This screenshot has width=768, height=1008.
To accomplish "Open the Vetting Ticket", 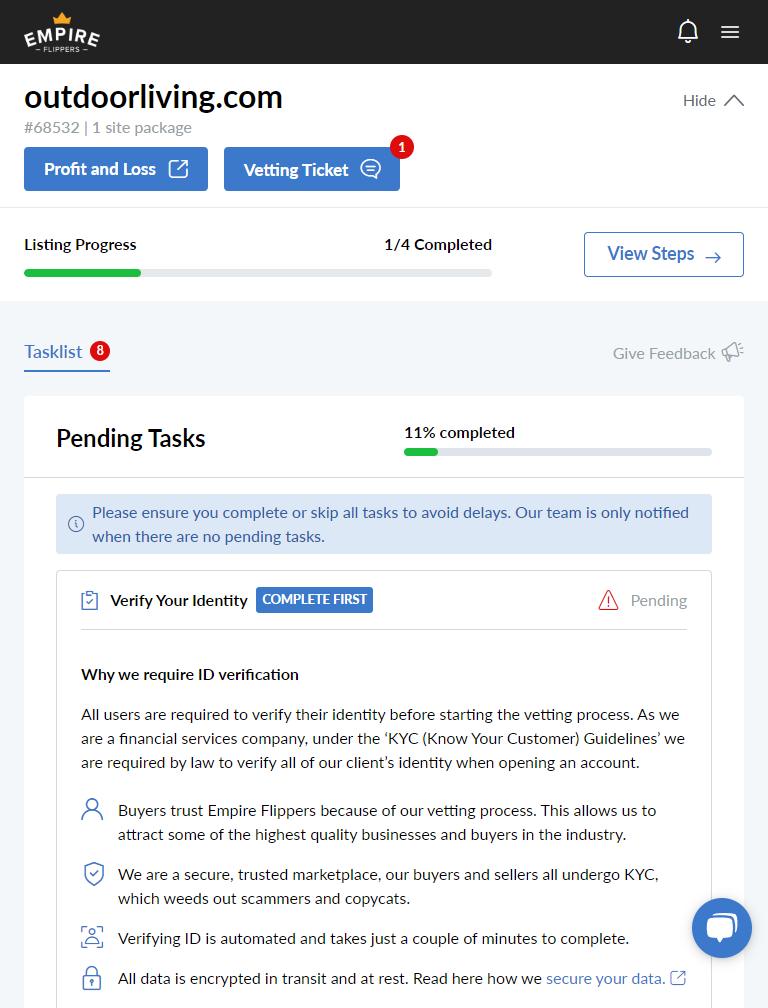I will tap(312, 169).
